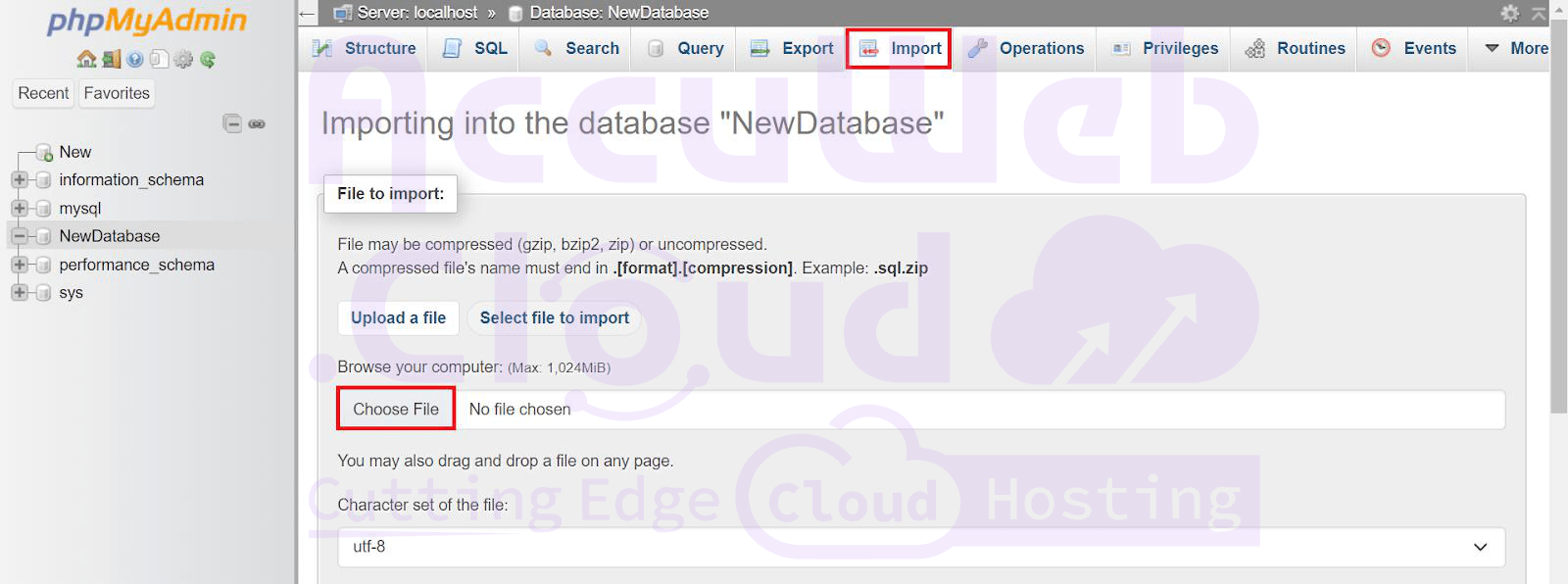1568x584 pixels.
Task: Click the green reload navigation icon
Action: [x=208, y=60]
